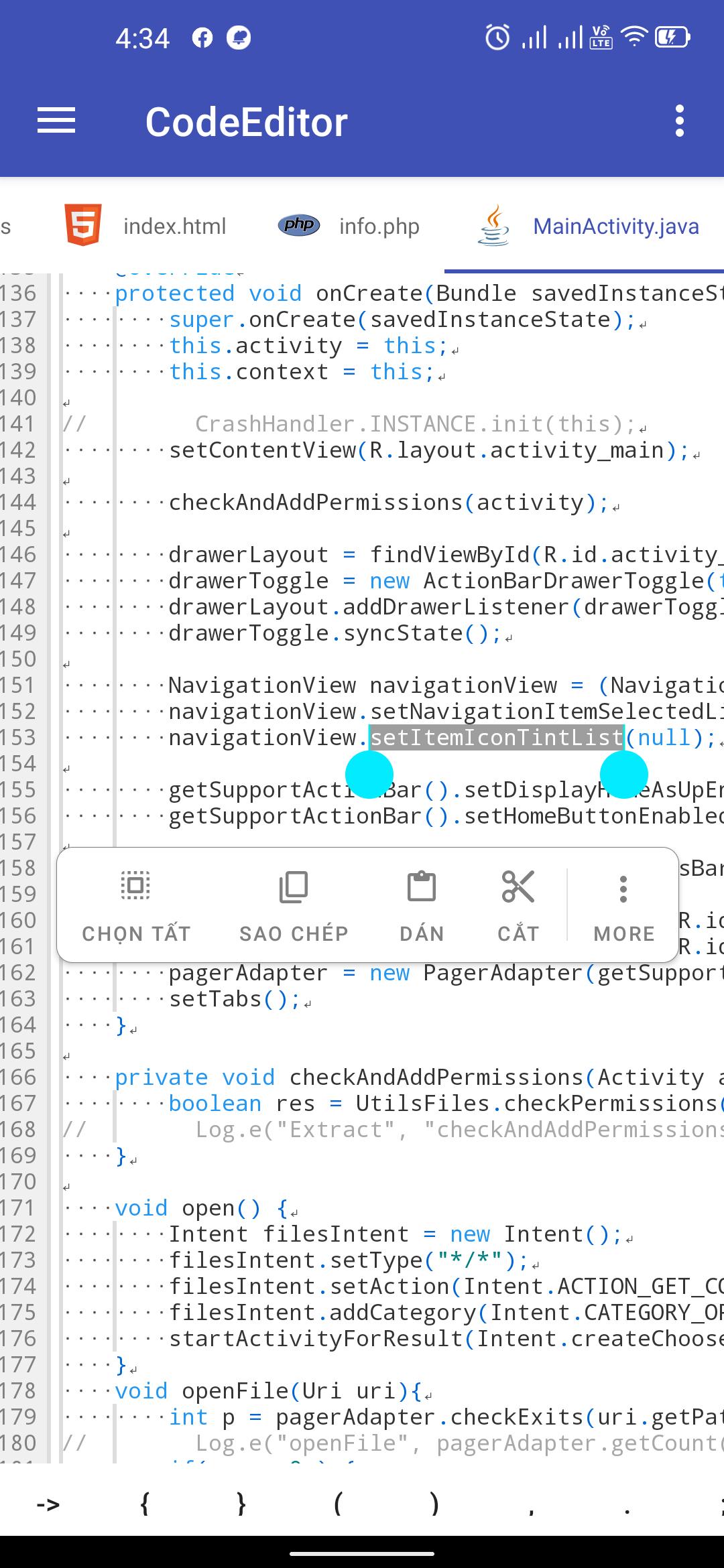Insert the period from shortcut bar
This screenshot has width=724, height=1568.
pyautogui.click(x=627, y=1512)
